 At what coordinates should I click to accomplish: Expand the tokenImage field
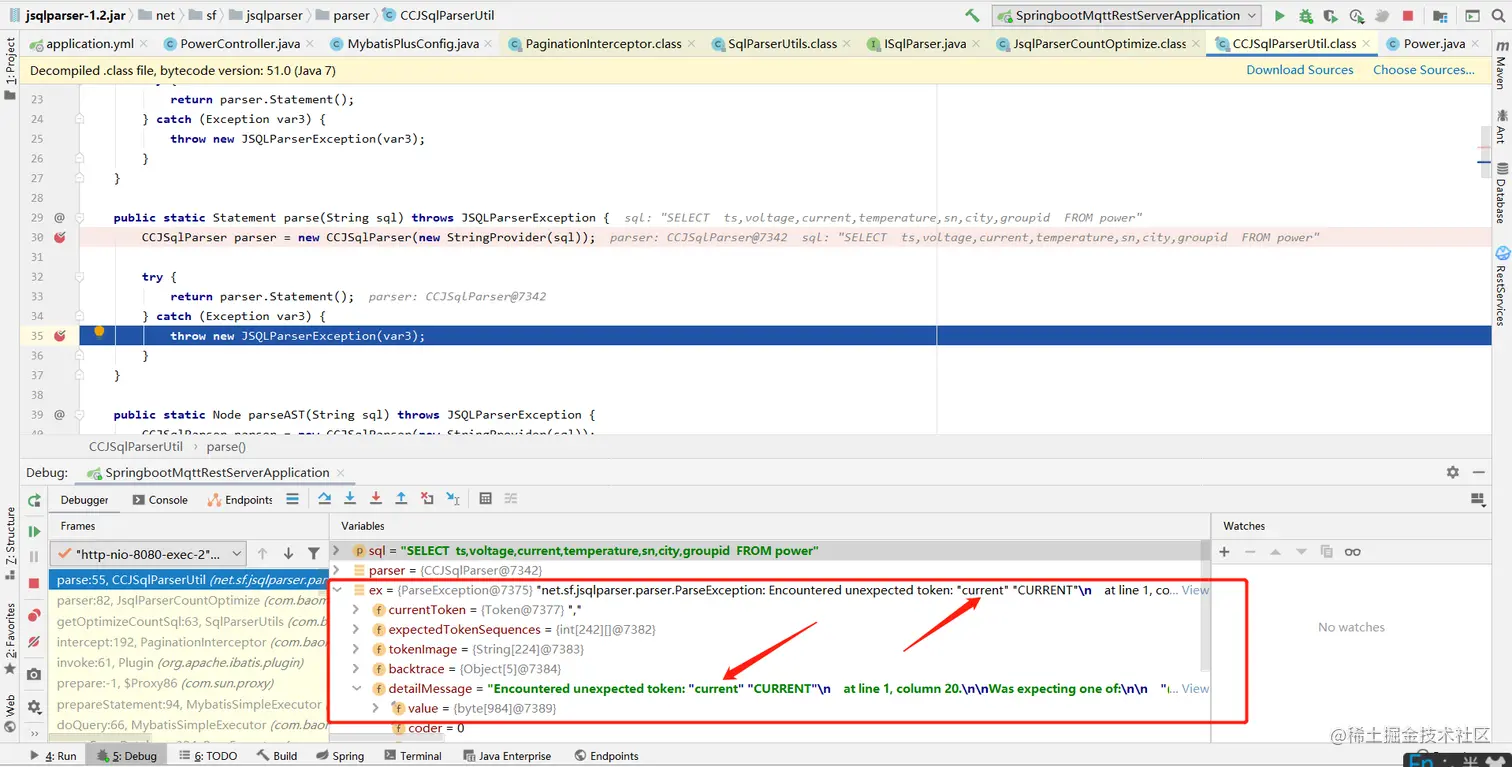356,649
